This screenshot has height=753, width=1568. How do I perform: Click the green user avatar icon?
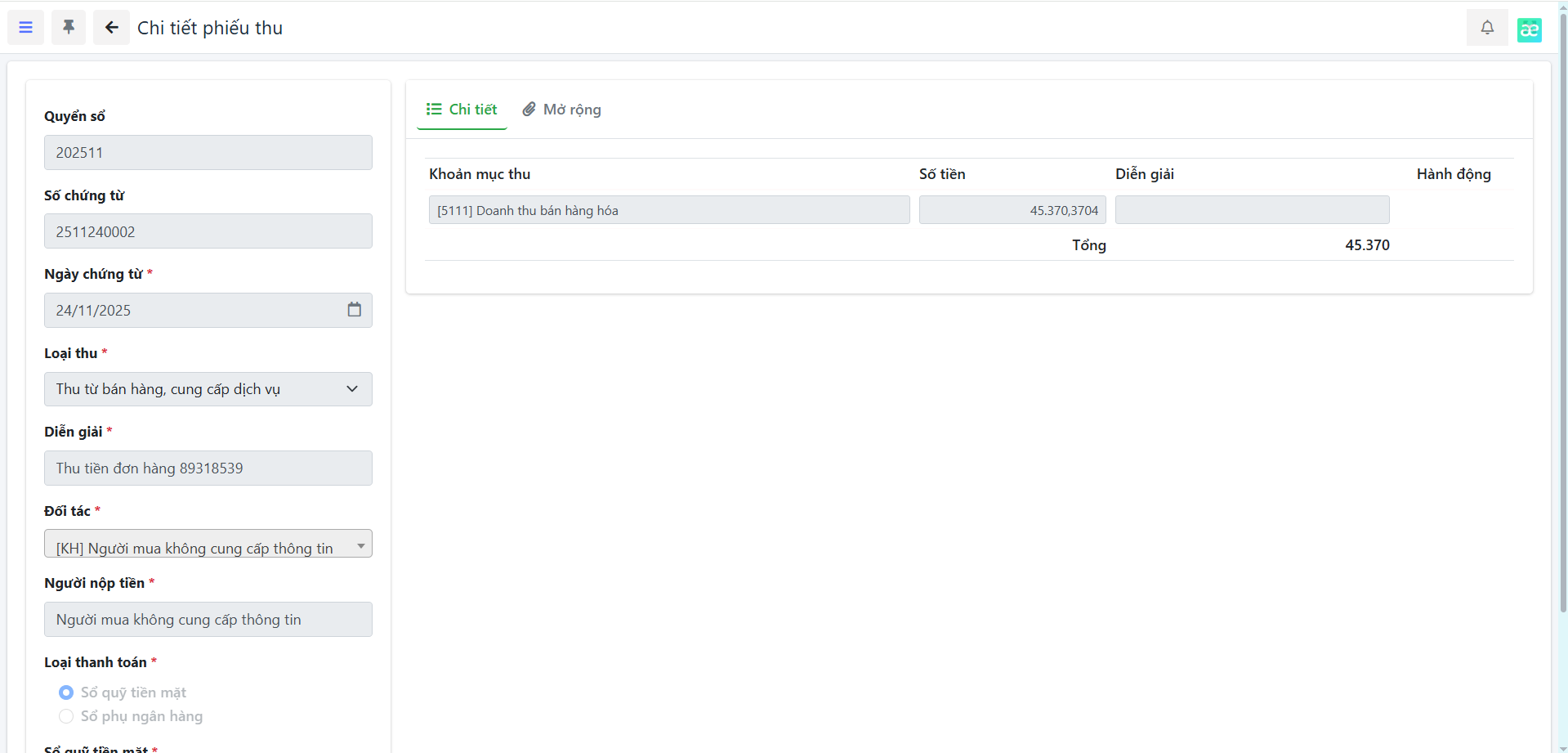pyautogui.click(x=1529, y=30)
